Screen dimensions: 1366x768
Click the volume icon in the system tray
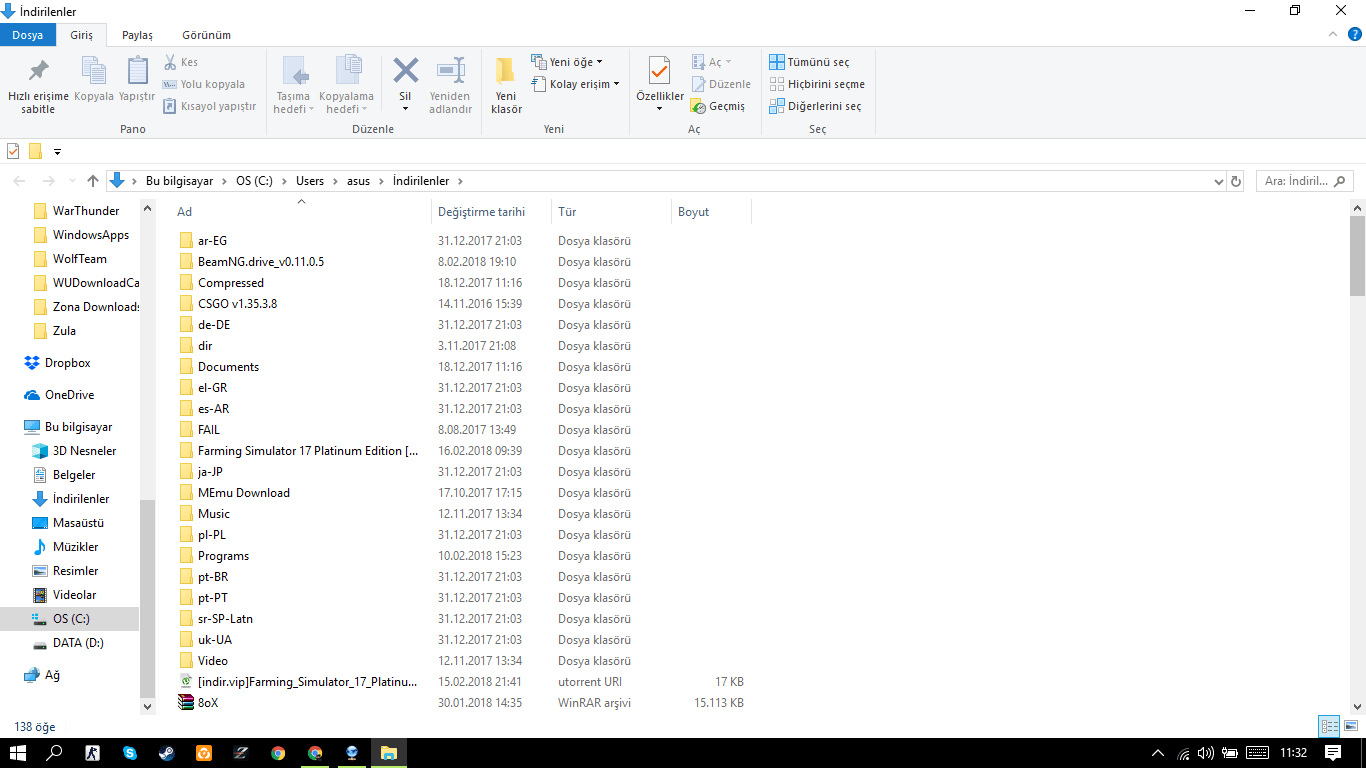click(1205, 753)
